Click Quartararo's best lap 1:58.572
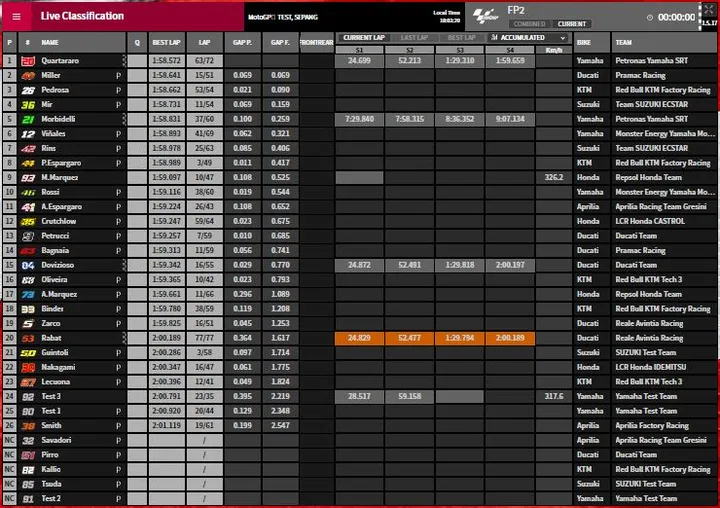The image size is (720, 508). click(x=166, y=61)
